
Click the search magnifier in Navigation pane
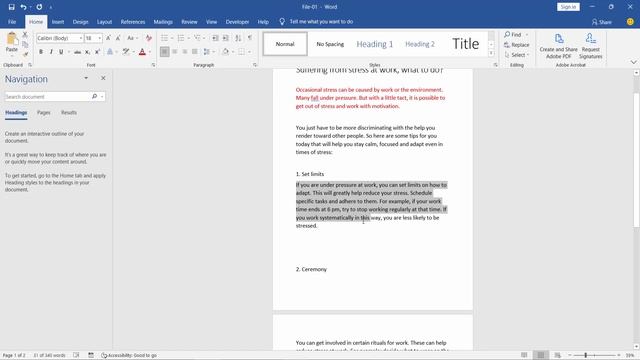click(x=94, y=97)
